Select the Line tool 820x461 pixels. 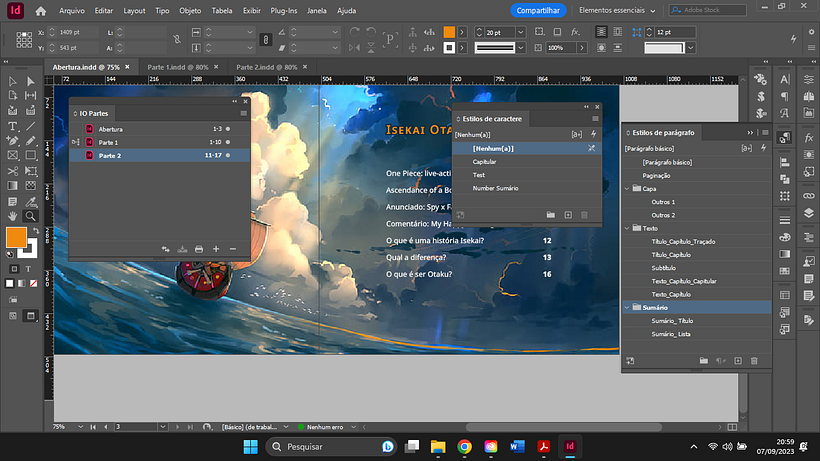click(x=30, y=126)
